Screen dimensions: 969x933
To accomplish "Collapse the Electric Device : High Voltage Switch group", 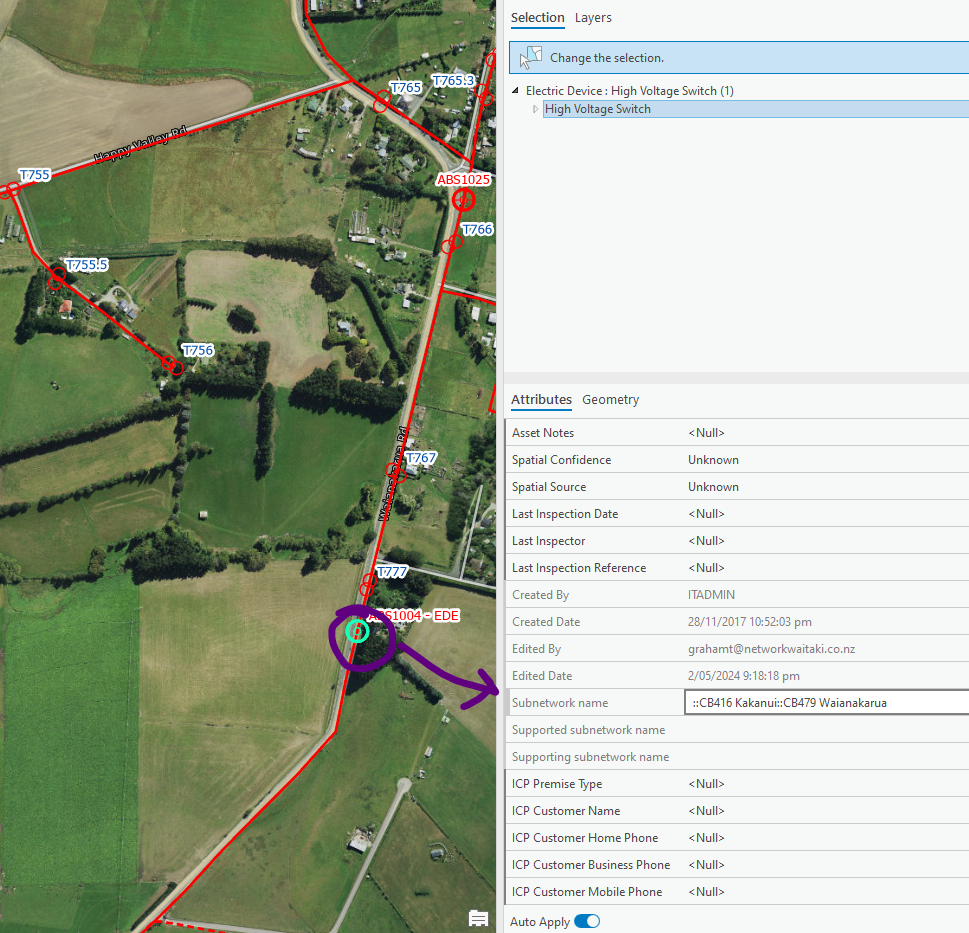I will click(514, 90).
